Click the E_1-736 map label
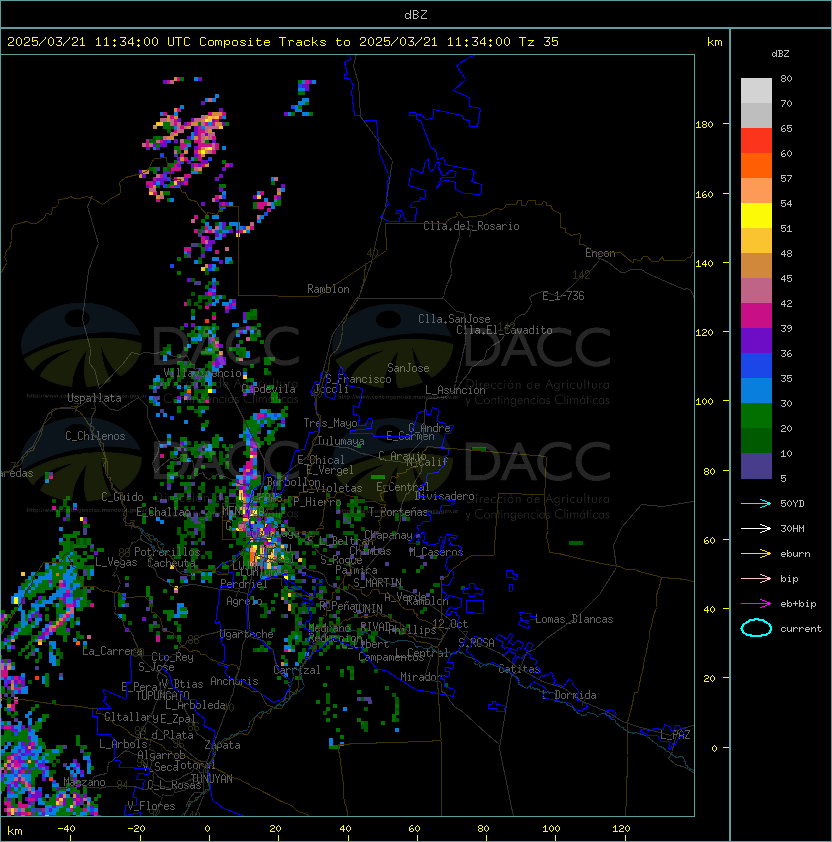 [563, 296]
